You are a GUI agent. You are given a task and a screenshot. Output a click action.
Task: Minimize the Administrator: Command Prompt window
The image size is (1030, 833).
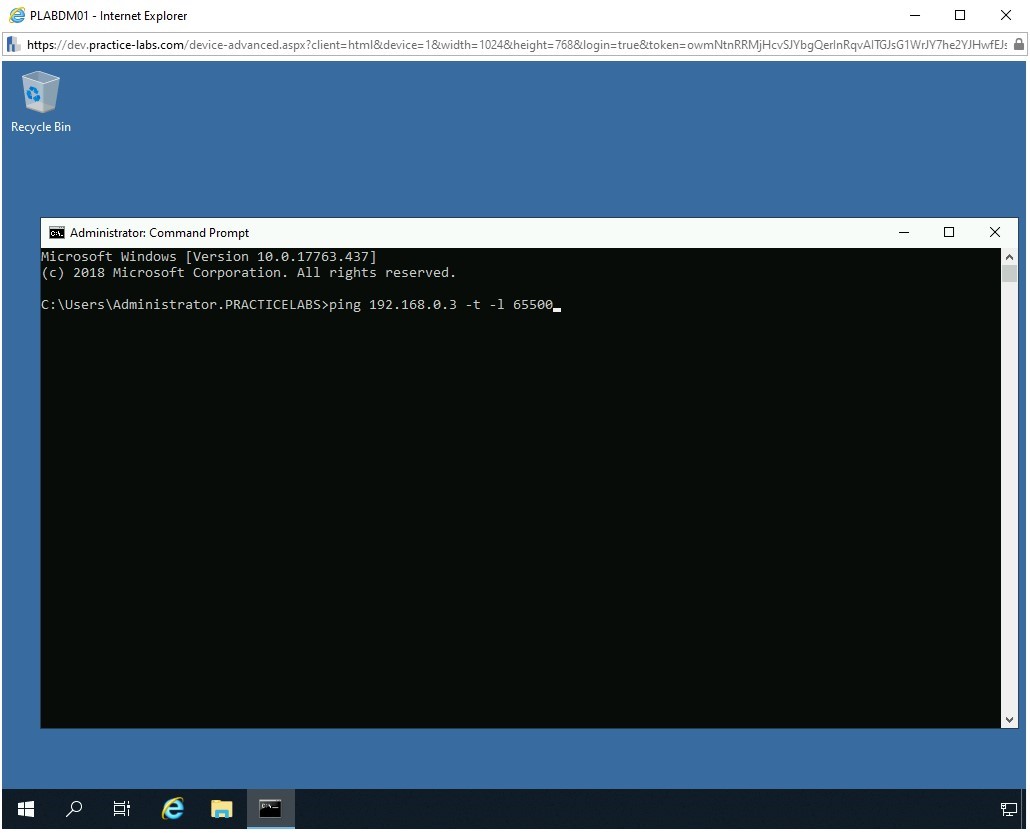[904, 233]
